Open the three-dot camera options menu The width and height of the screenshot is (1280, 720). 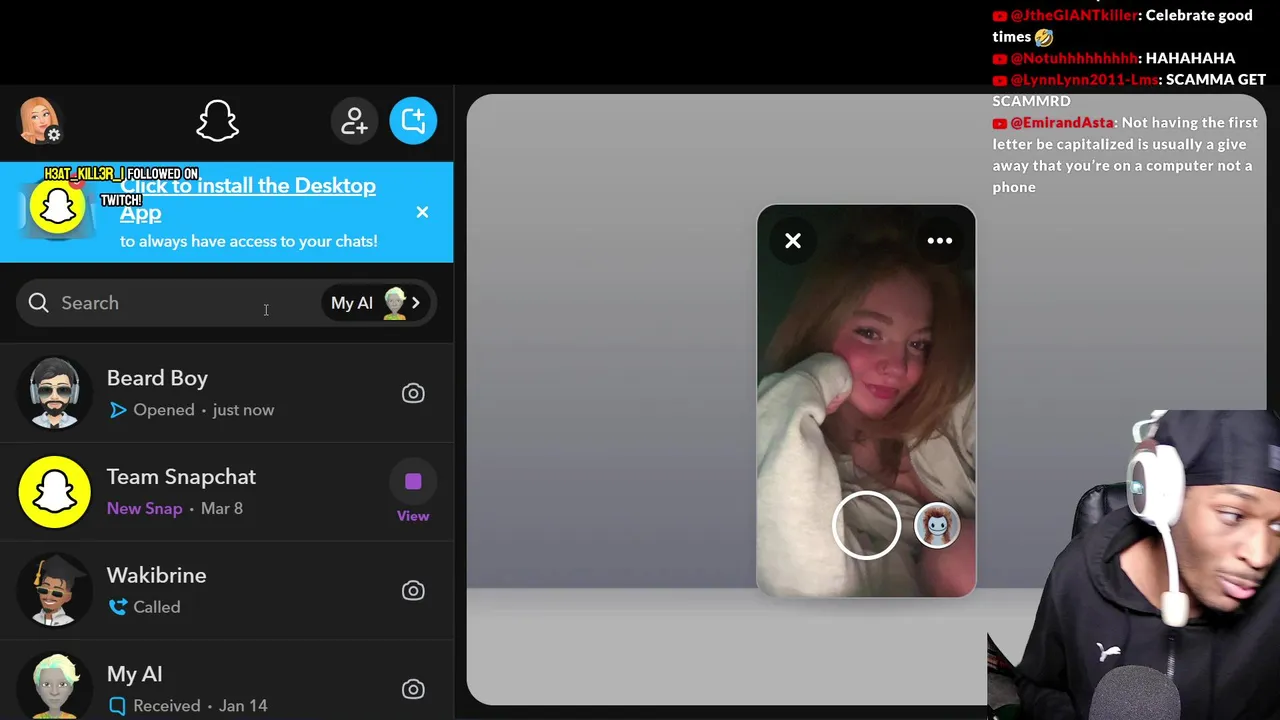click(940, 240)
